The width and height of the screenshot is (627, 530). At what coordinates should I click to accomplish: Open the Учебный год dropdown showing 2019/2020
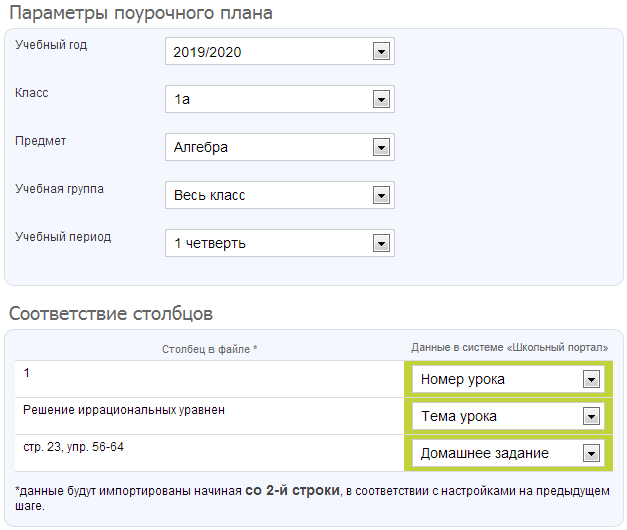point(279,52)
